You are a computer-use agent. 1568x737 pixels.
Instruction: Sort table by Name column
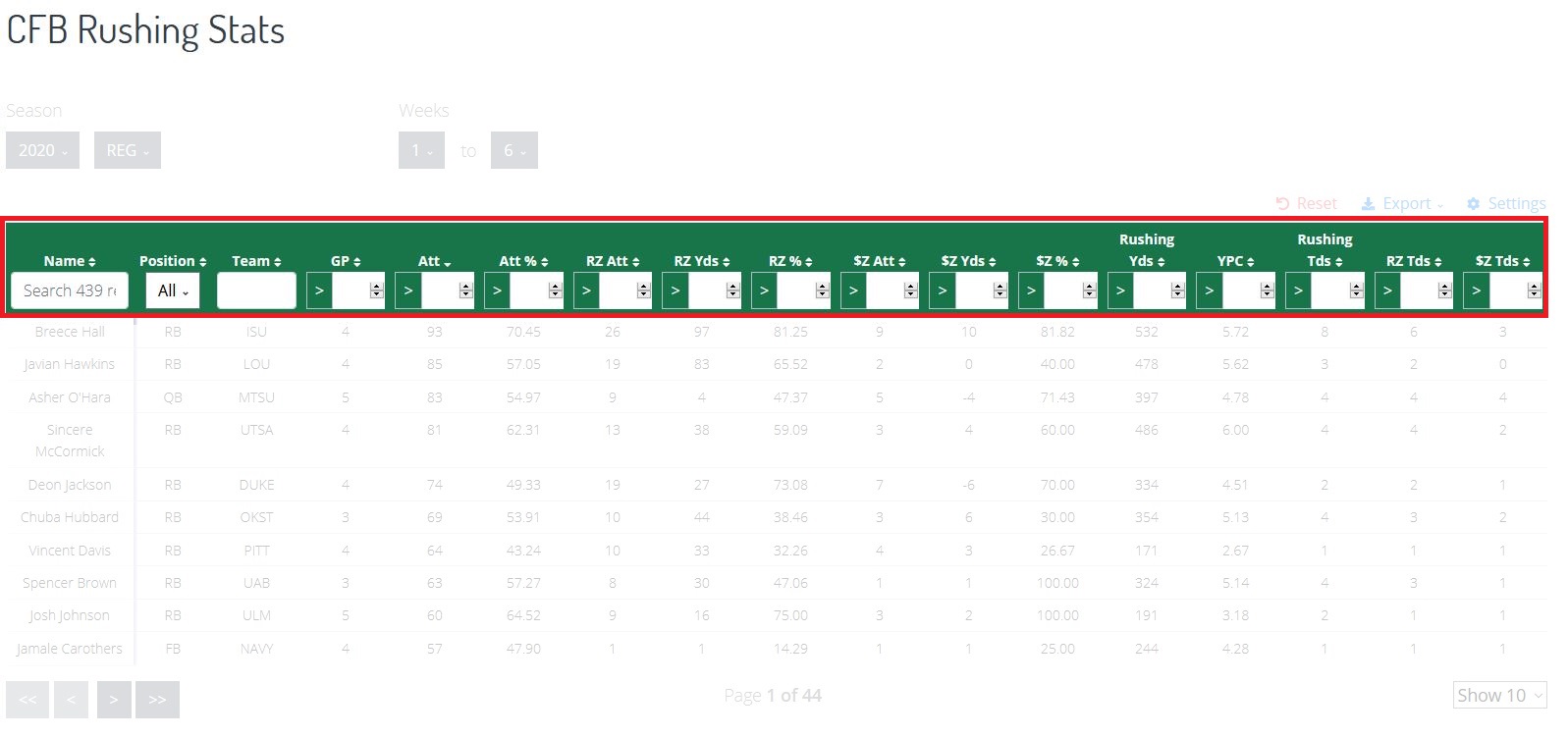pyautogui.click(x=69, y=261)
